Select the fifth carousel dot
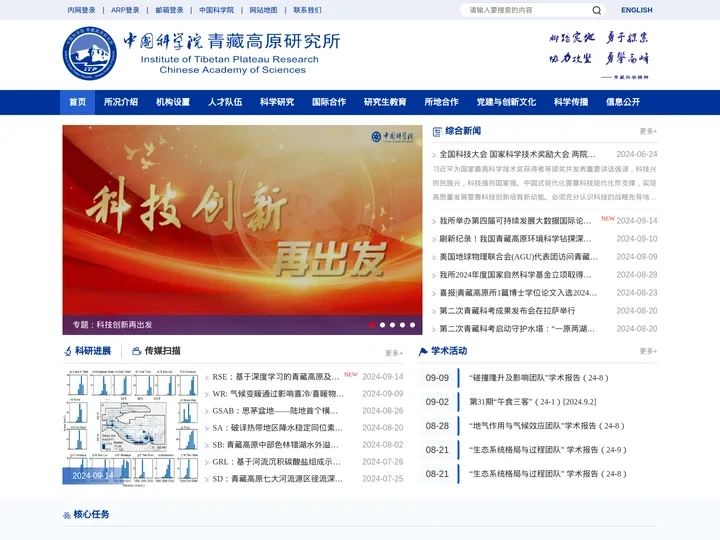This screenshot has width=720, height=540. click(412, 325)
